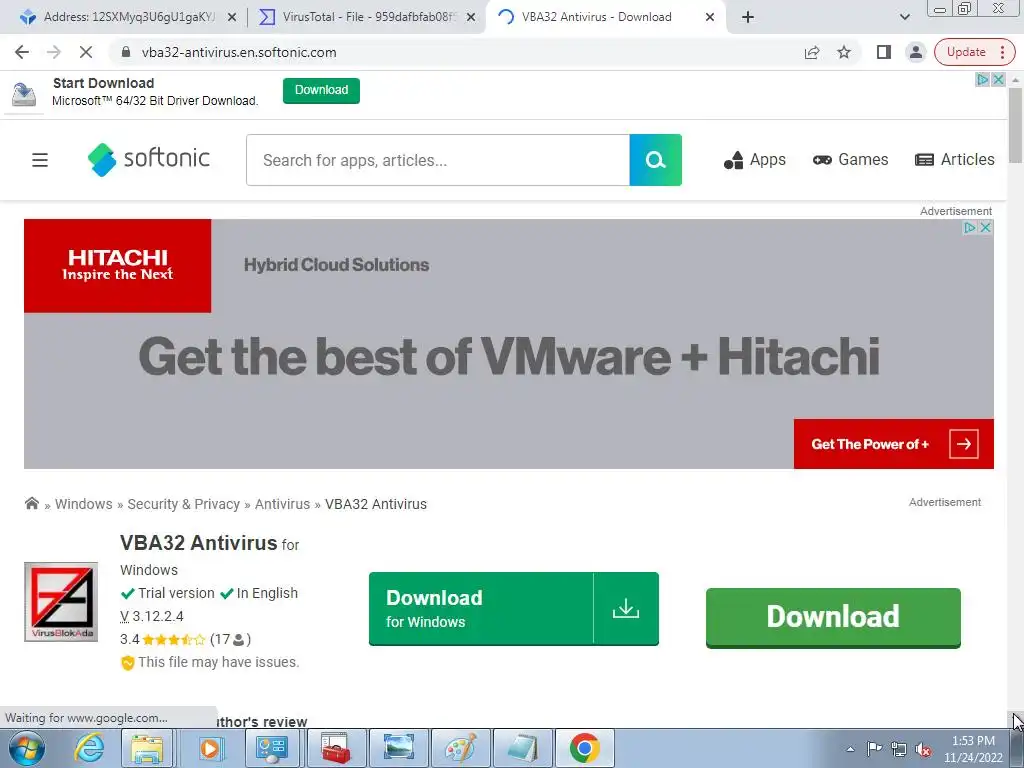The image size is (1024, 768).
Task: Close the VirusTotal tab
Action: (x=471, y=17)
